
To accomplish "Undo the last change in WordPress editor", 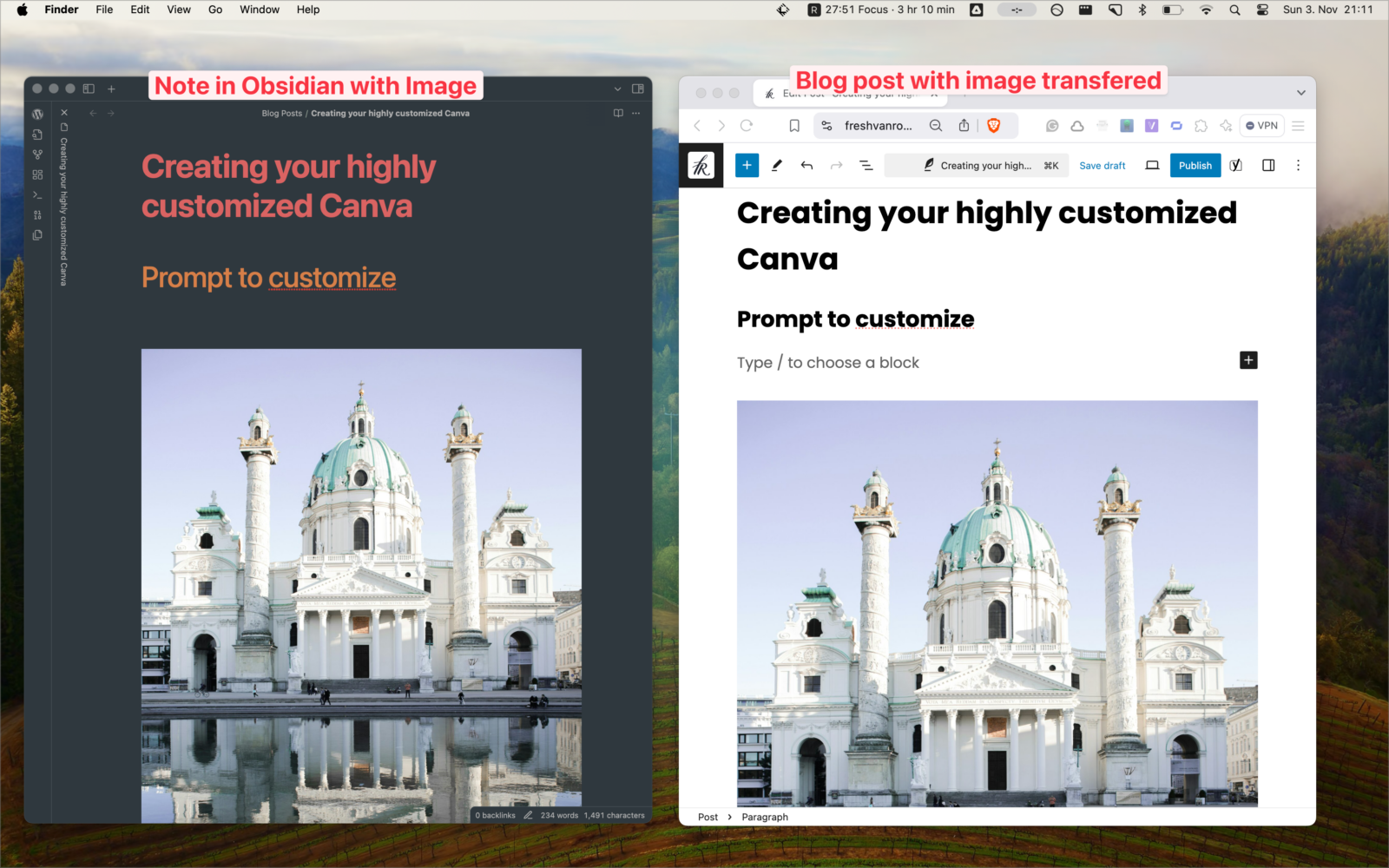I will point(806,165).
